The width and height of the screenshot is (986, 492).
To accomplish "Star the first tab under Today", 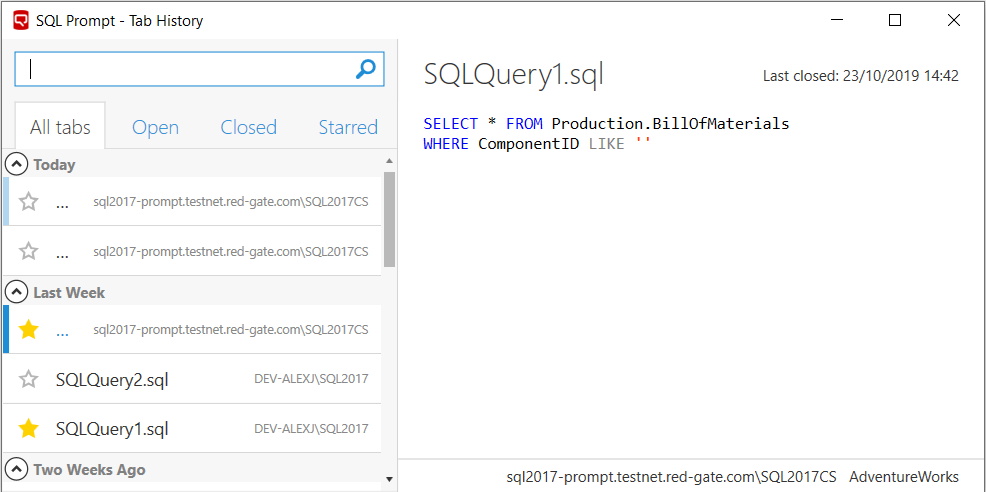I will (x=29, y=202).
